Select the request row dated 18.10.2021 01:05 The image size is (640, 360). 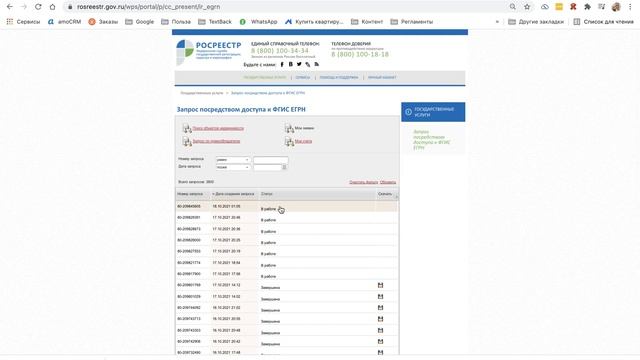(287, 207)
